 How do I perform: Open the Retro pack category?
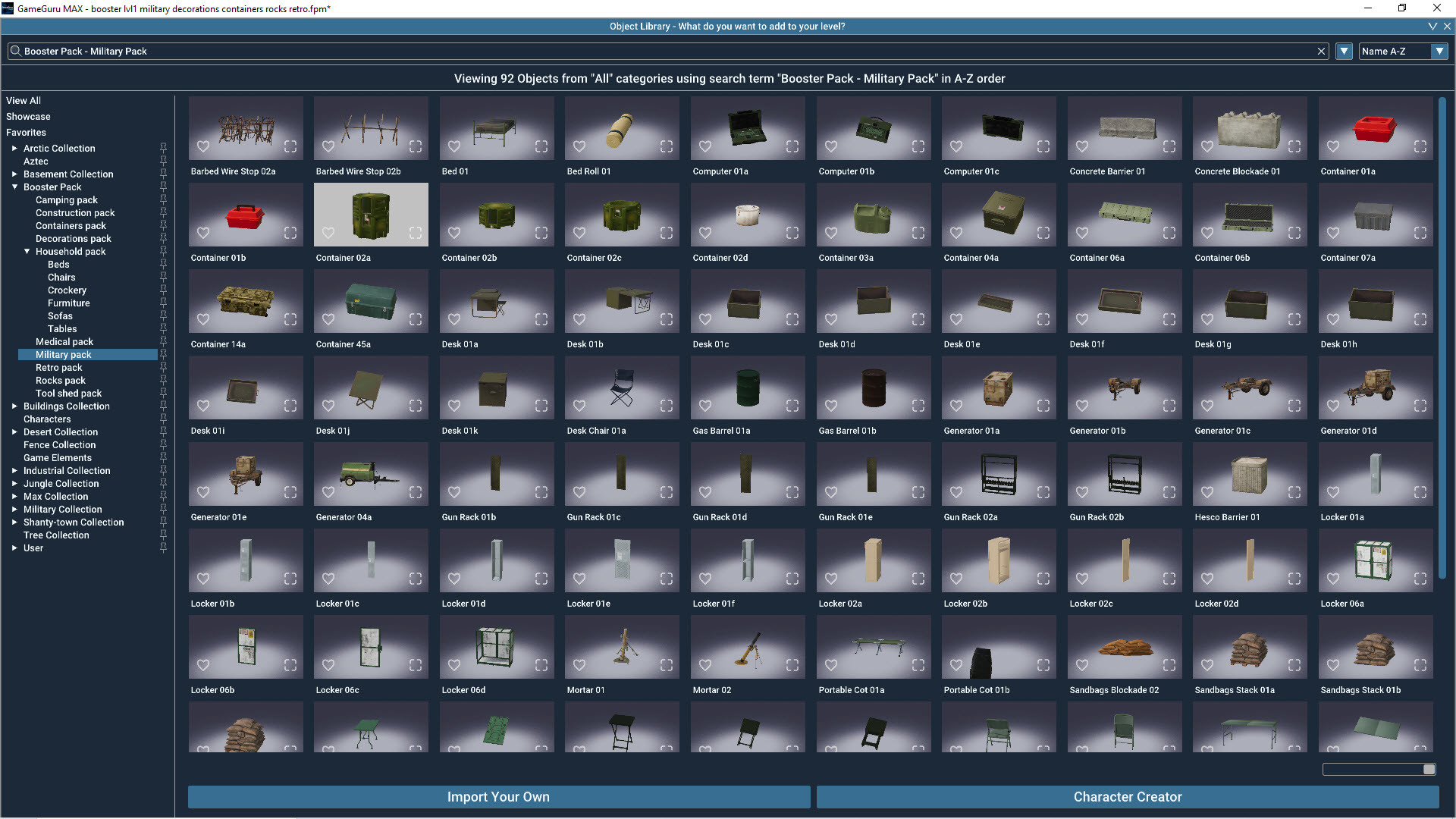click(59, 367)
